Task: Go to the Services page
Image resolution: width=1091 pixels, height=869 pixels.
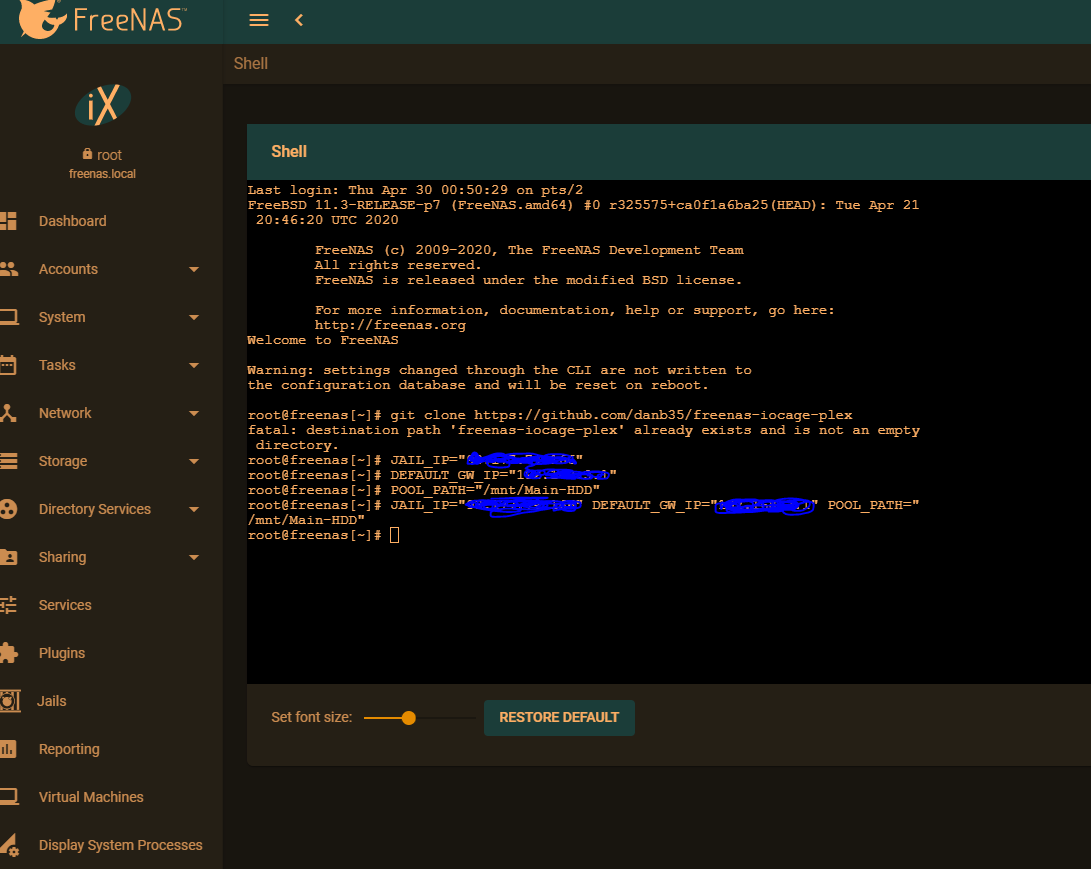Action: pyautogui.click(x=65, y=605)
